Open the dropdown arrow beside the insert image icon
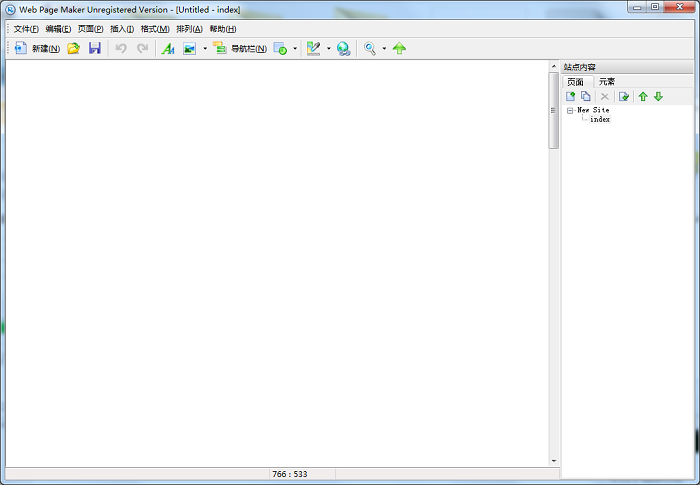Image resolution: width=700 pixels, height=485 pixels. pyautogui.click(x=204, y=48)
